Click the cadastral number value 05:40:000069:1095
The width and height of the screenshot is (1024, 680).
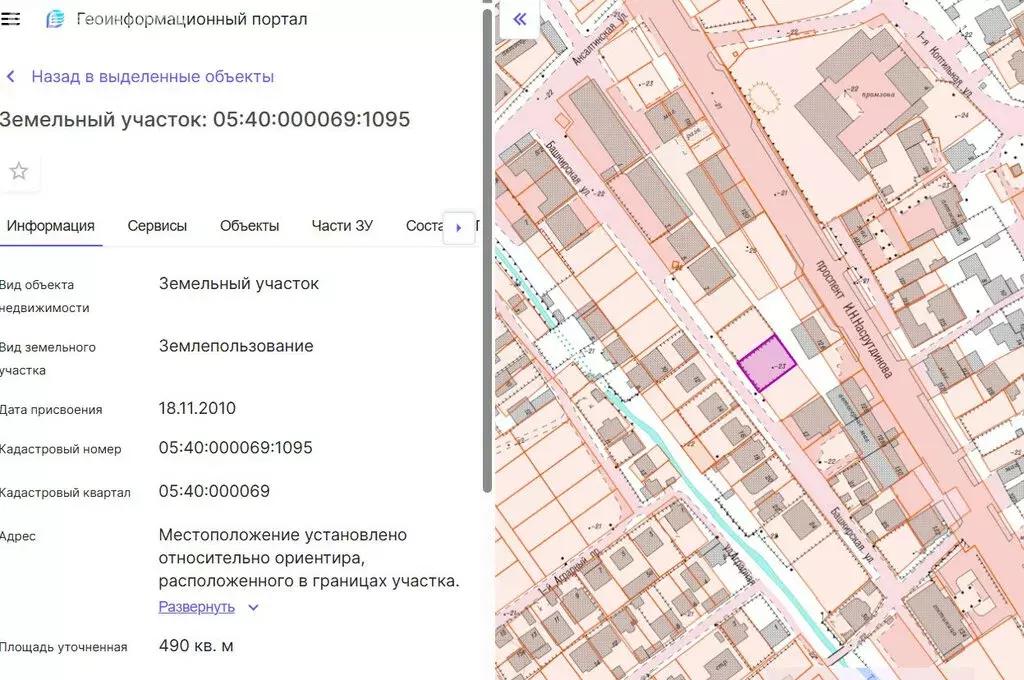click(x=233, y=448)
